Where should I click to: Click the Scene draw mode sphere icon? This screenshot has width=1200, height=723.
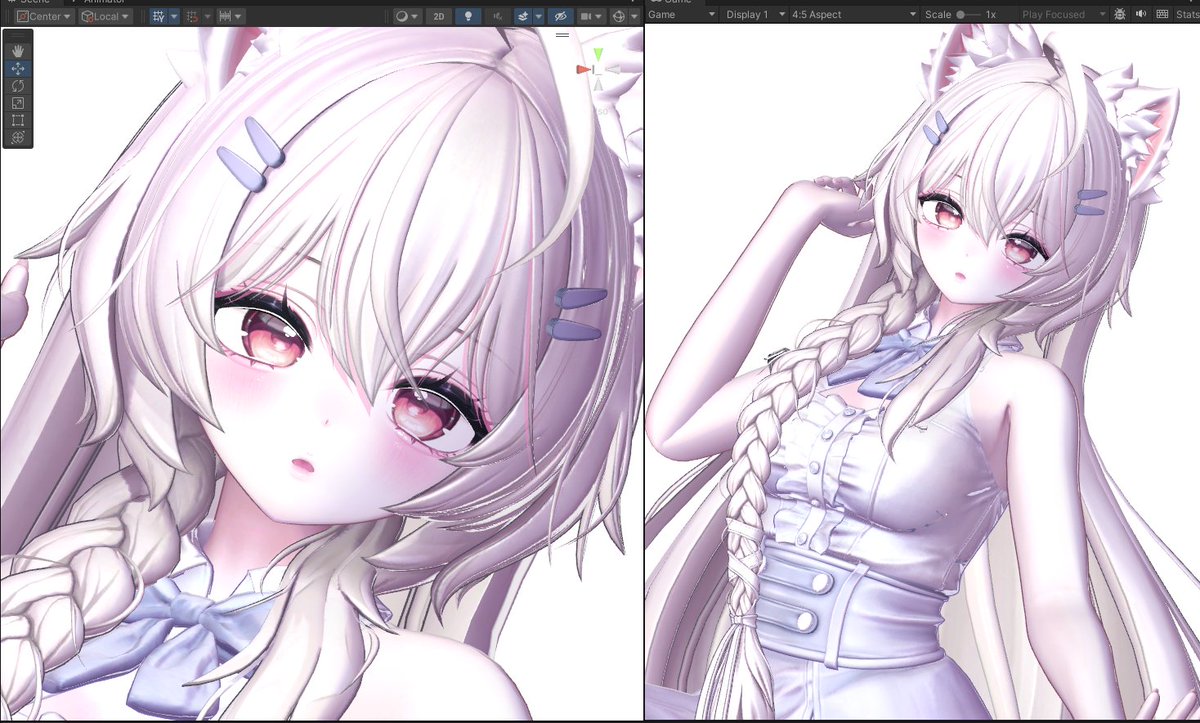pos(402,16)
